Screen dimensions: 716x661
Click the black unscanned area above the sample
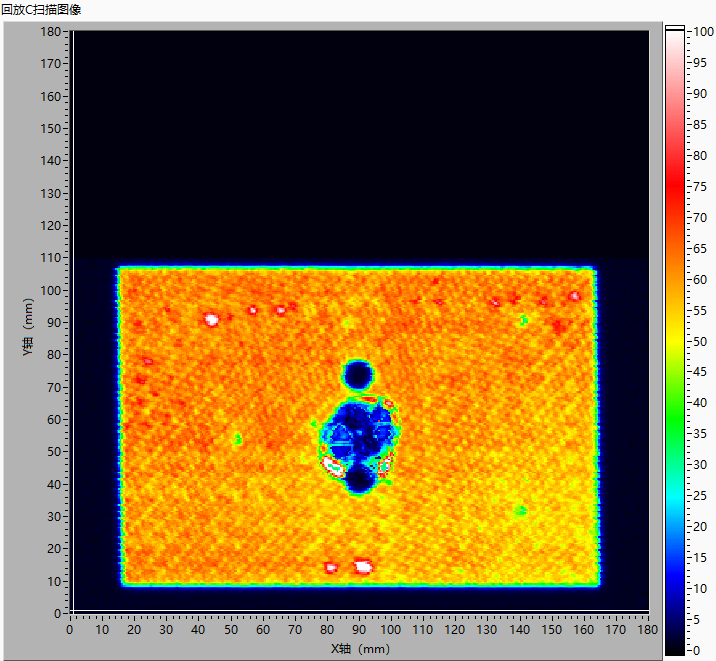pos(358,140)
